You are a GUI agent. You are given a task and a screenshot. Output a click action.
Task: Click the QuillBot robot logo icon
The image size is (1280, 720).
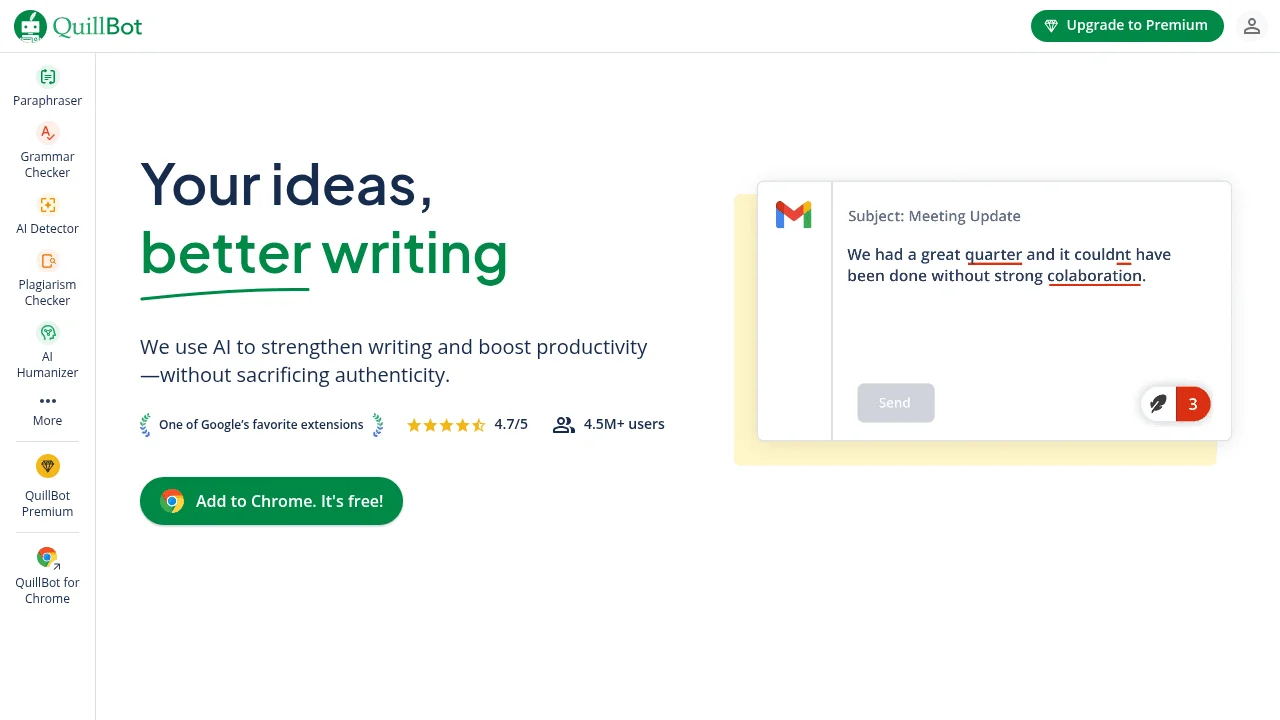(x=30, y=27)
